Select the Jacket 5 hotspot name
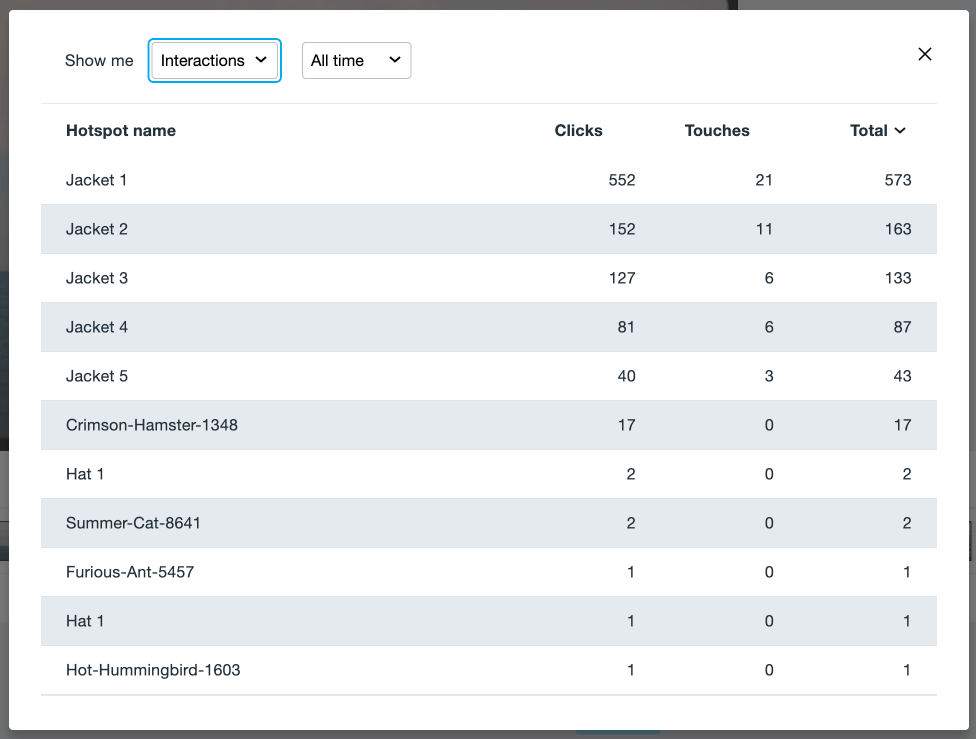 pos(97,376)
